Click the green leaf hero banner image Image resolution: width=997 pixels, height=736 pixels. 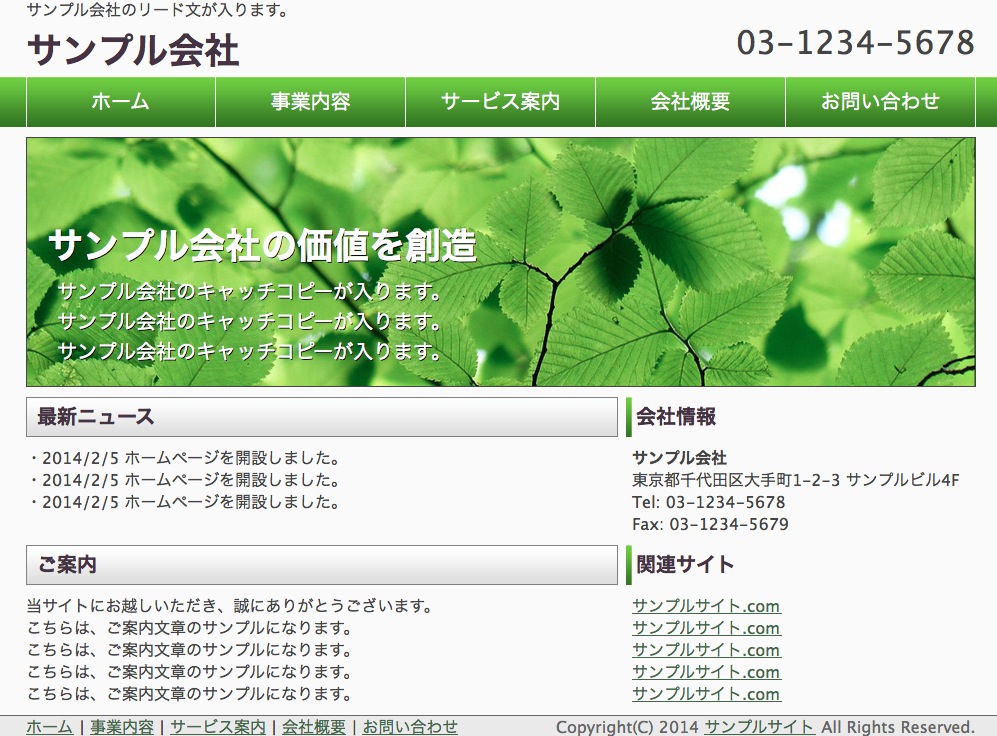(700, 262)
